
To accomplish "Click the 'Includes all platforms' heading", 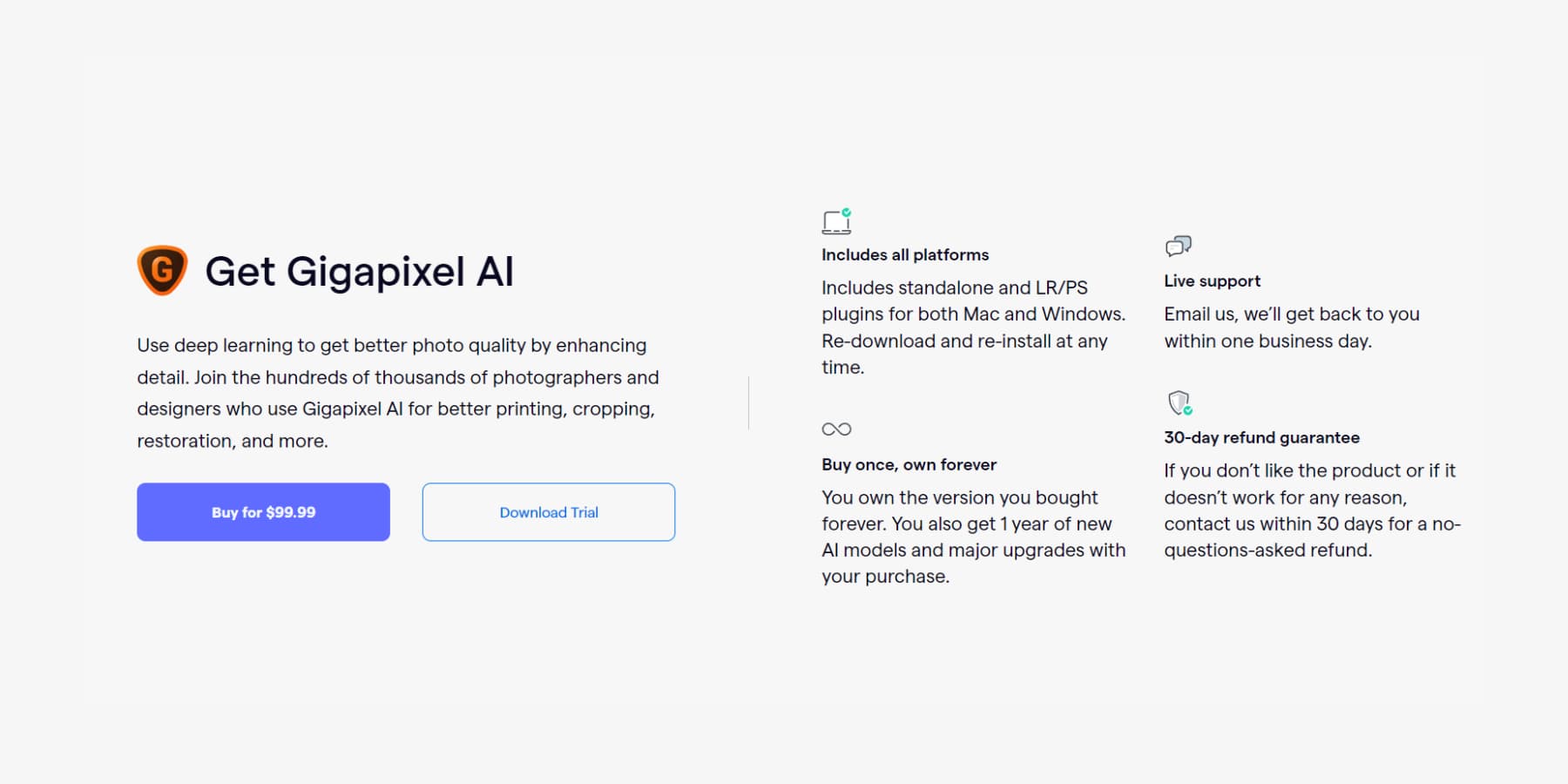I will coord(905,254).
